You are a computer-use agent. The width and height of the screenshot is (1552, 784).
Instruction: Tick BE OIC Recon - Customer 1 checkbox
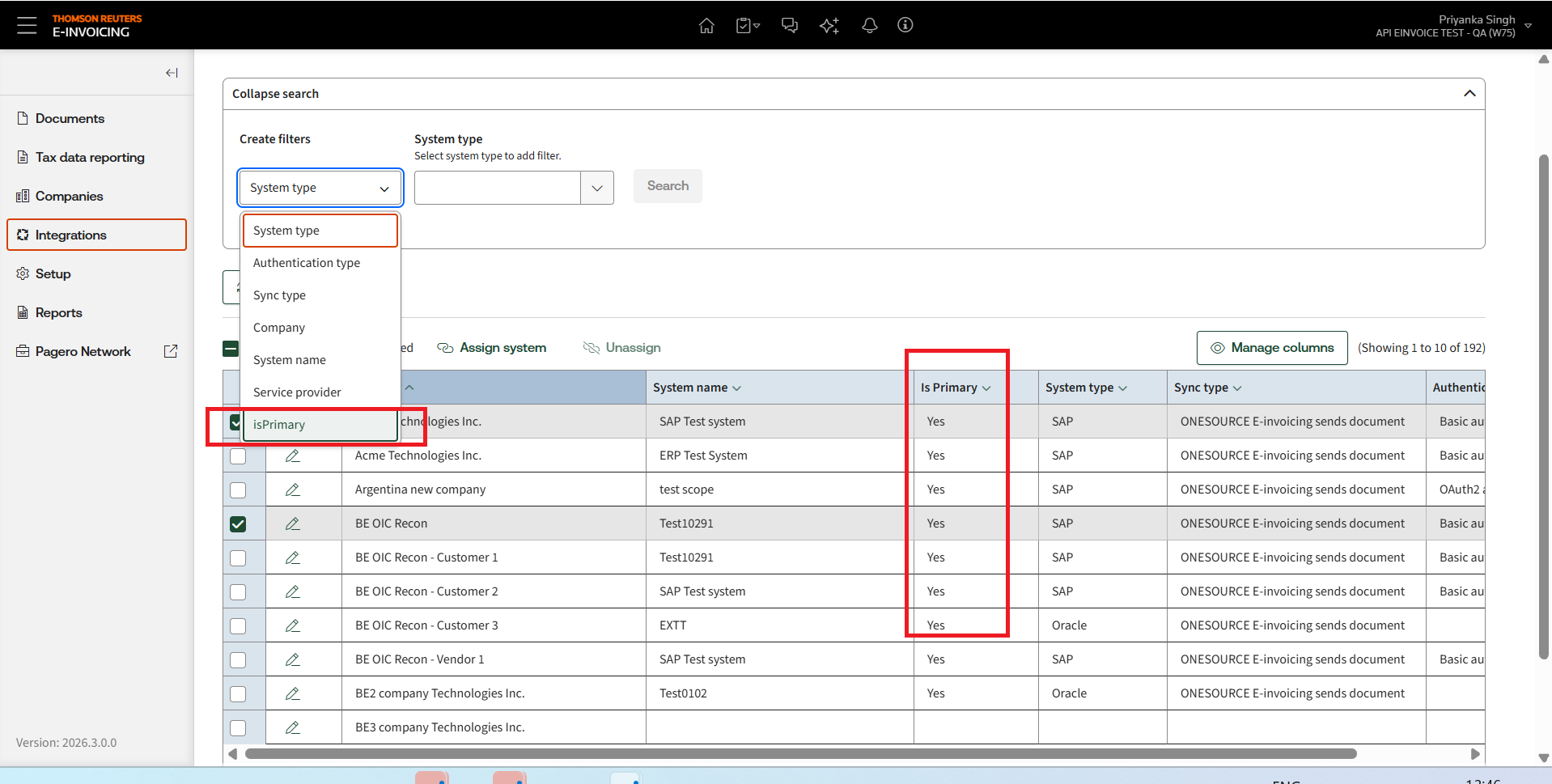click(238, 558)
